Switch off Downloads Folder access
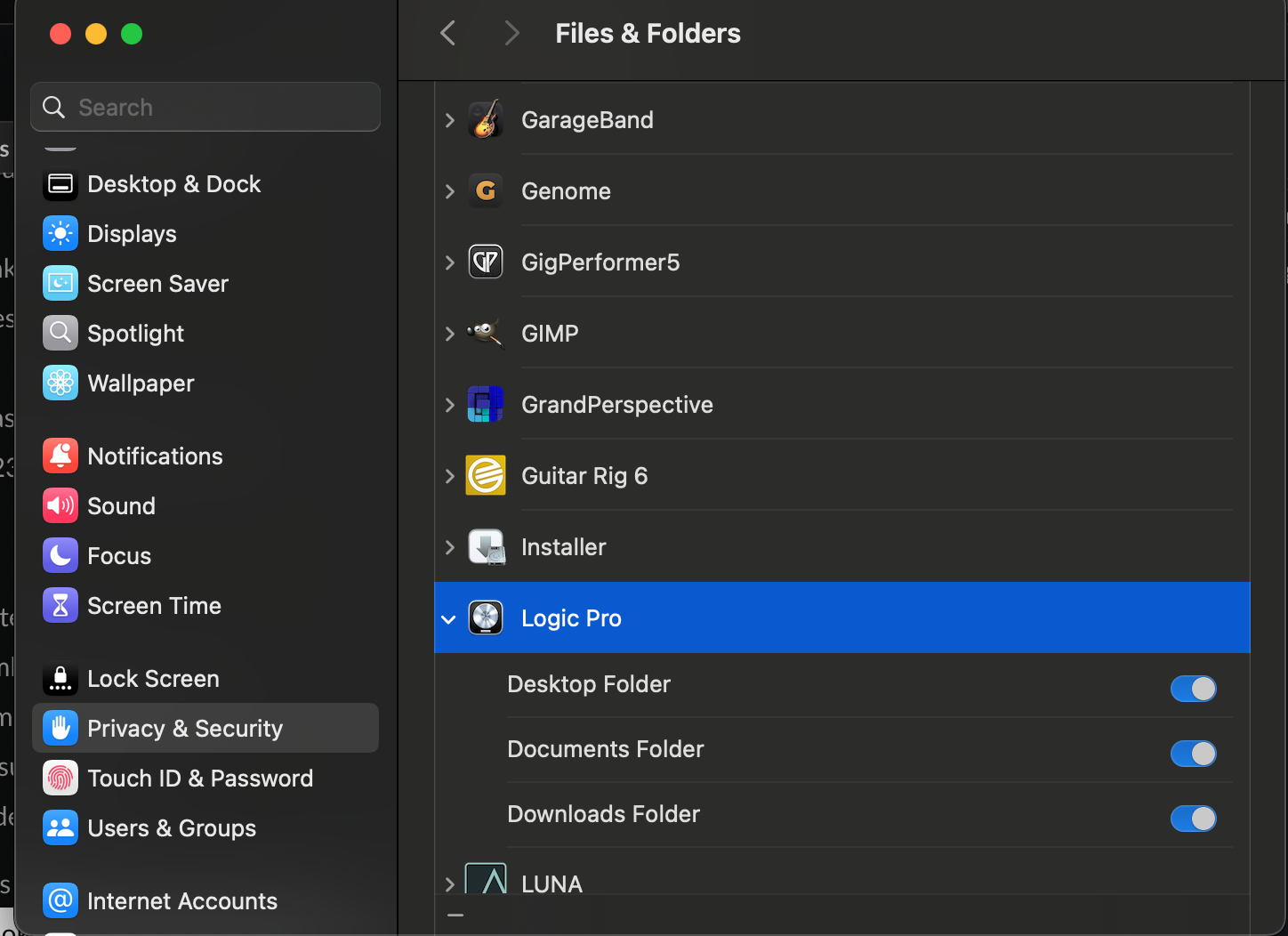1288x936 pixels. coord(1193,819)
